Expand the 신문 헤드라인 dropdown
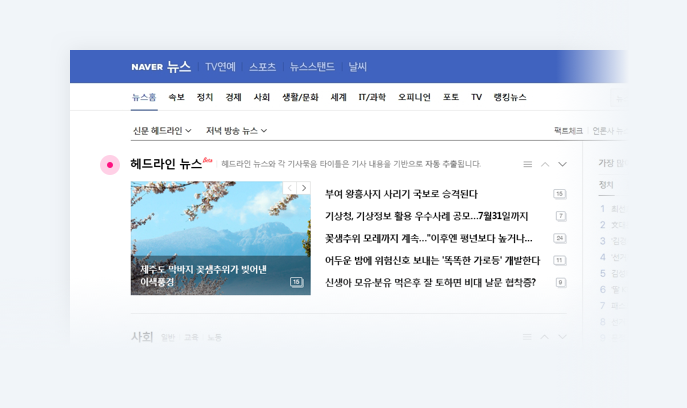Image resolution: width=687 pixels, height=408 pixels. click(x=162, y=131)
